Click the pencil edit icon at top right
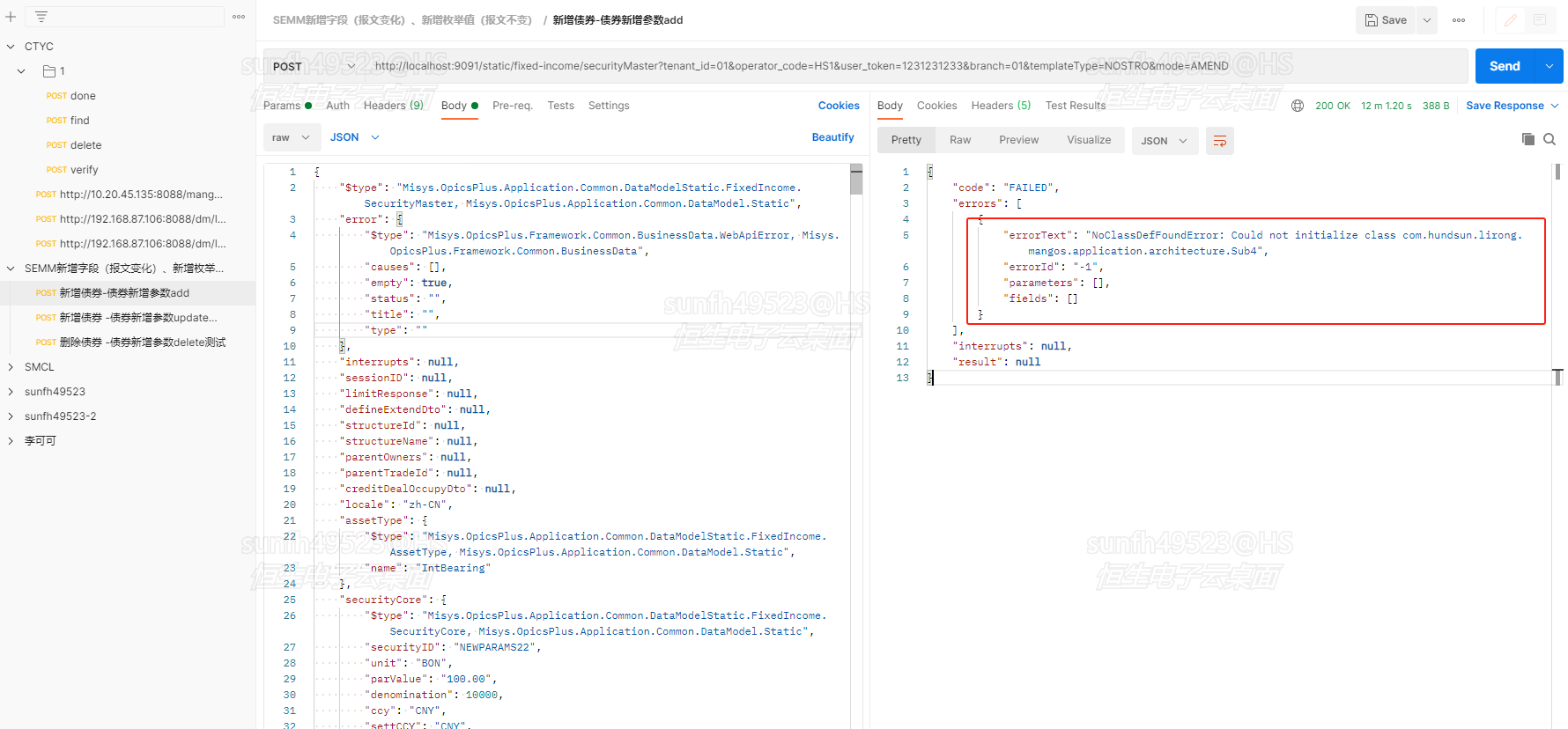Image resolution: width=1568 pixels, height=729 pixels. click(1510, 20)
